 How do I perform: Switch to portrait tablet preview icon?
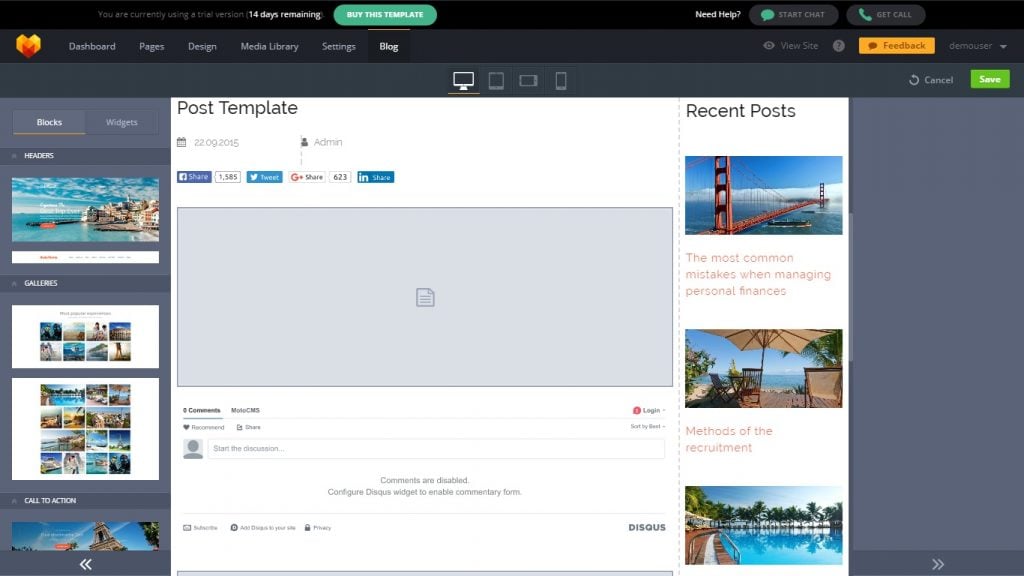[496, 81]
